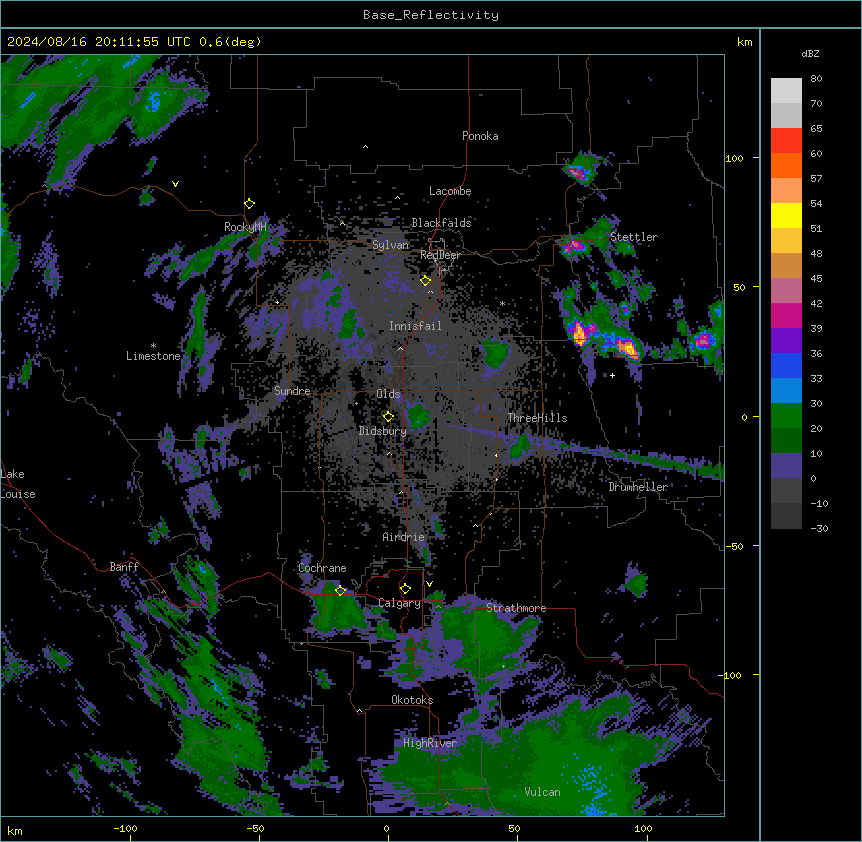
Task: Click the Sundre label
Action: coord(292,391)
